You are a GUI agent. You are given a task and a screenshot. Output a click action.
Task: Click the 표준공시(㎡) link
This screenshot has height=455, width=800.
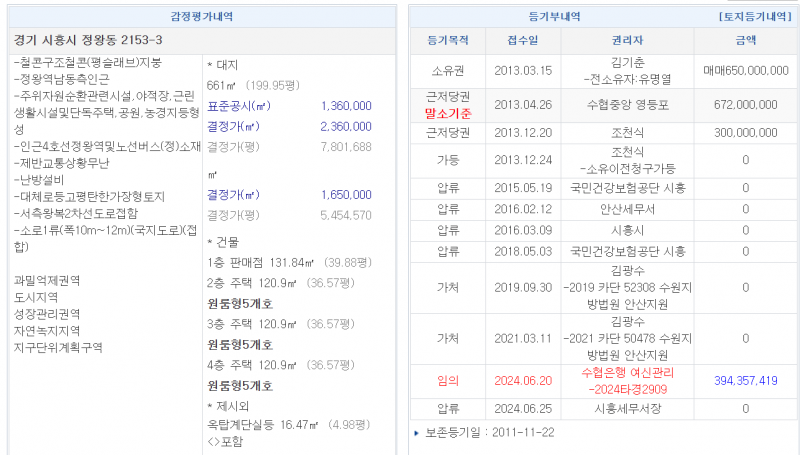[238, 106]
